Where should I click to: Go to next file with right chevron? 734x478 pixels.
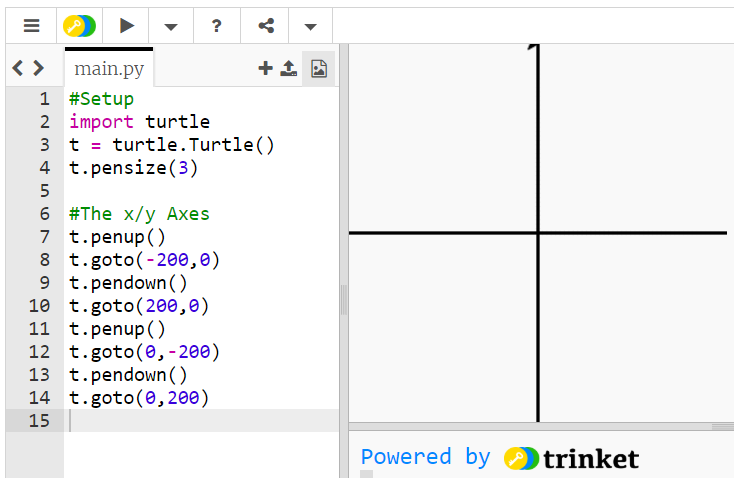(x=38, y=68)
